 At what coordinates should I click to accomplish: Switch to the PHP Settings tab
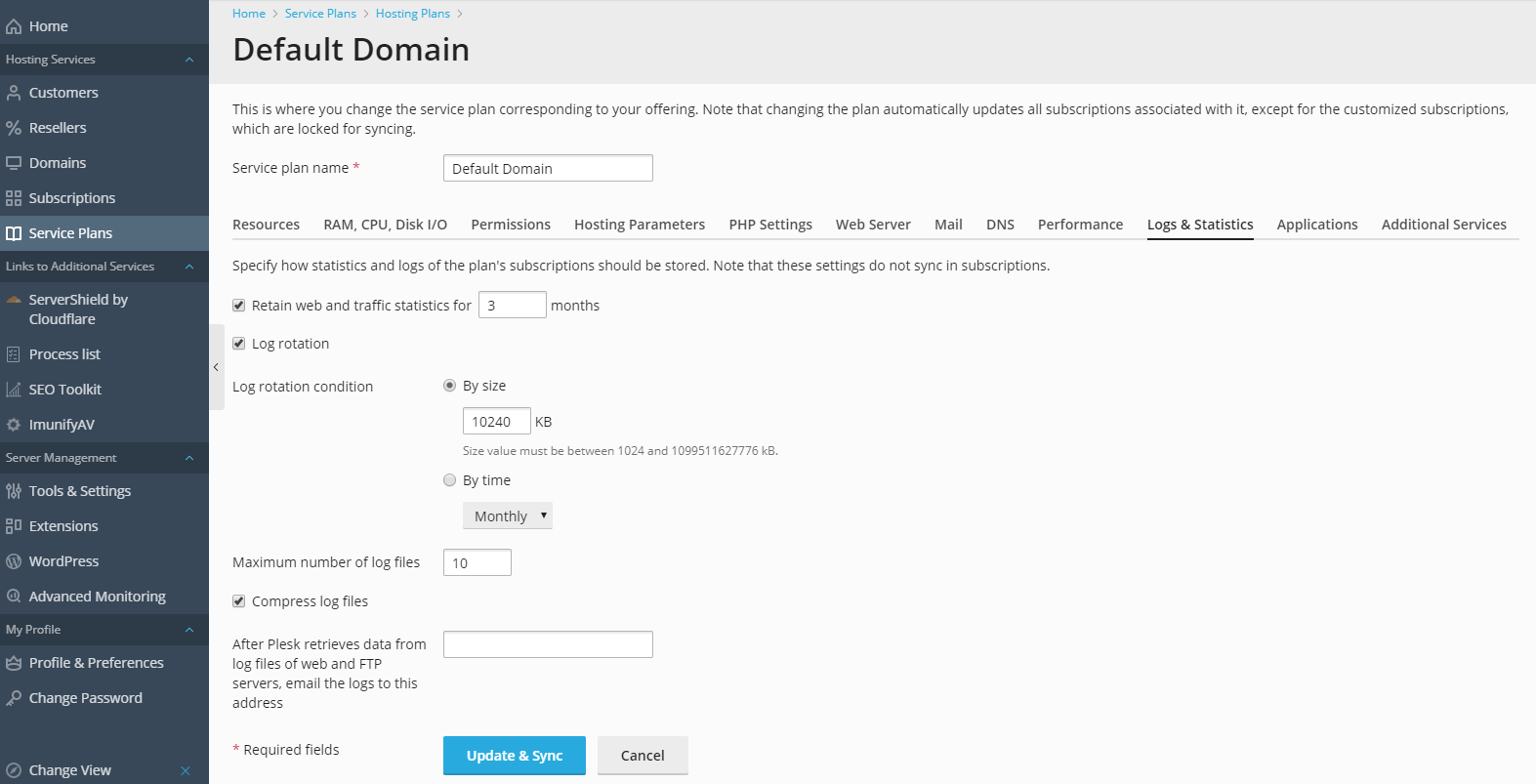tap(769, 225)
